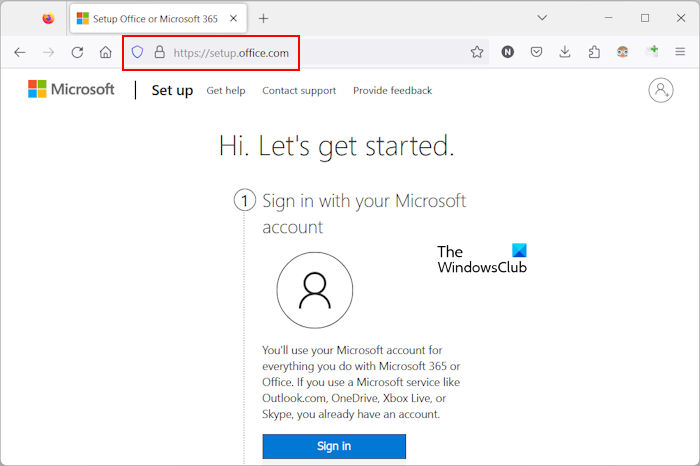Minimize the Firefox window

608,18
